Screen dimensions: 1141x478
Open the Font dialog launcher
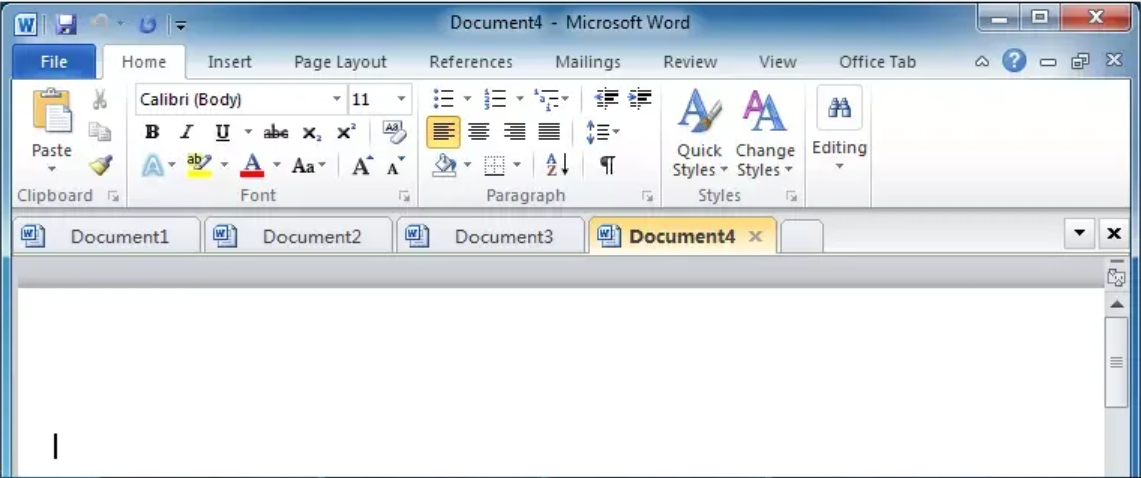click(405, 196)
